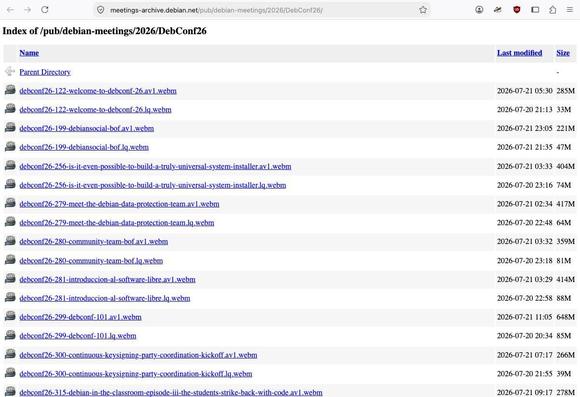Open community-team-bof.av1.webm link

[94, 242]
